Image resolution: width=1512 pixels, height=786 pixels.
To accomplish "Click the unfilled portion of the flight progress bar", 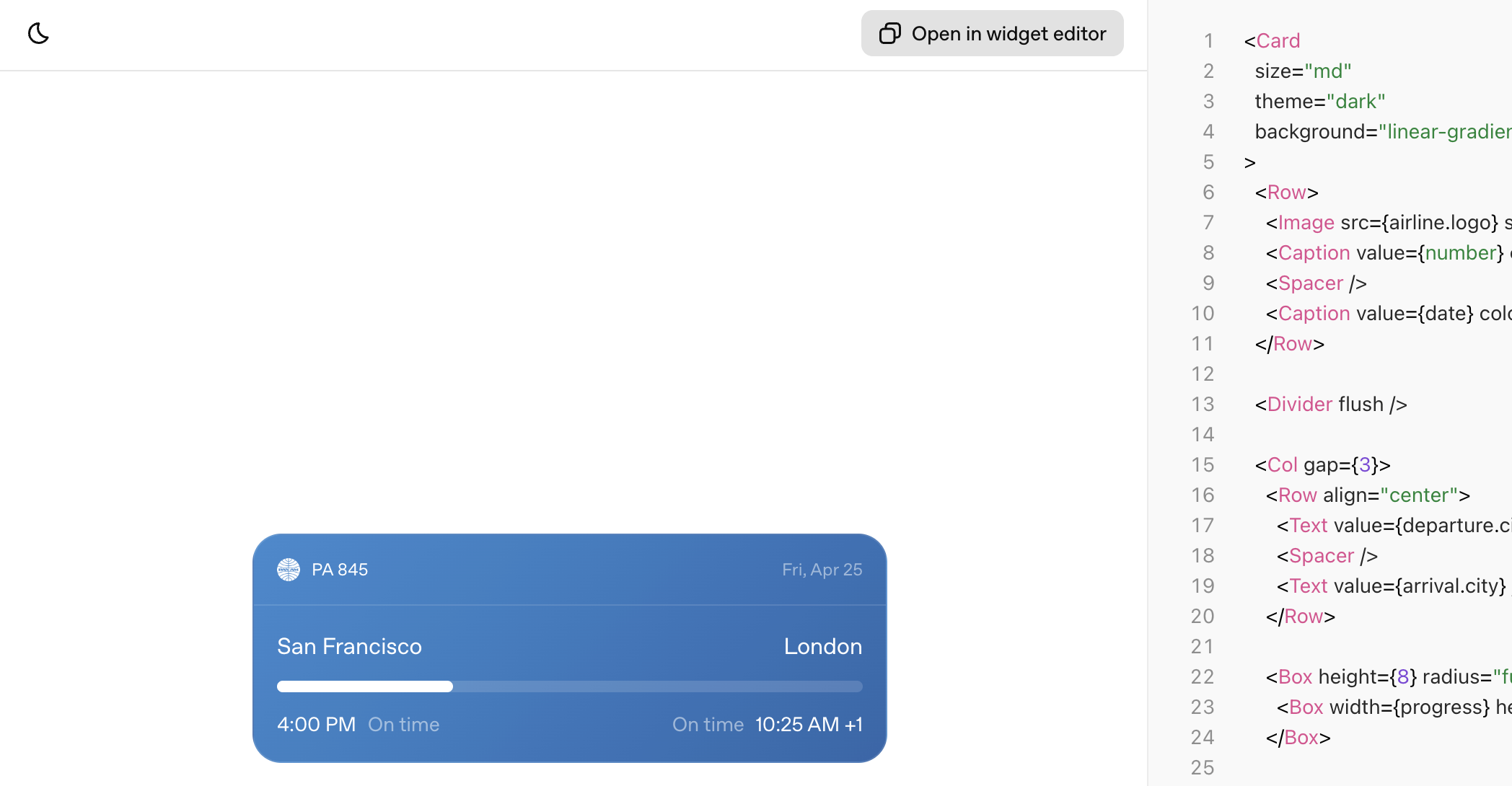I will point(656,686).
